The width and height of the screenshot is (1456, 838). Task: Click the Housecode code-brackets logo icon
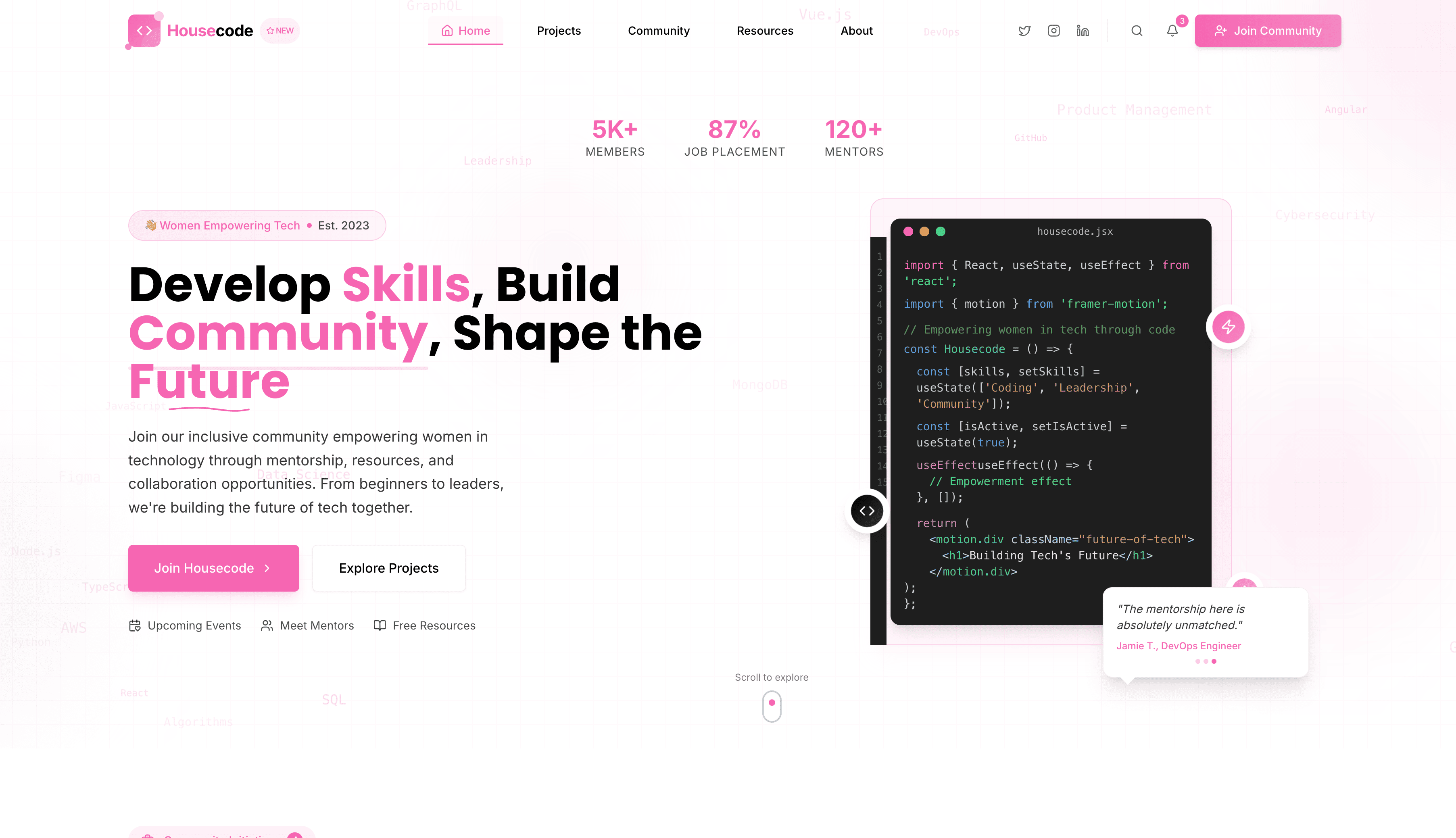pos(143,31)
